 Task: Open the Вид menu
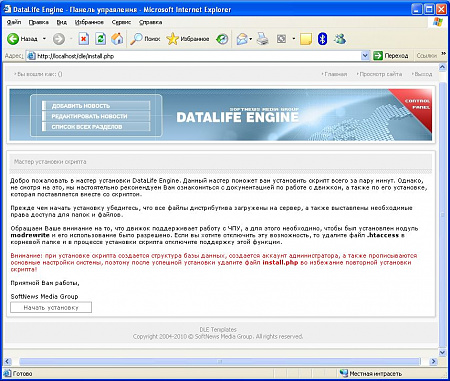[x=62, y=22]
